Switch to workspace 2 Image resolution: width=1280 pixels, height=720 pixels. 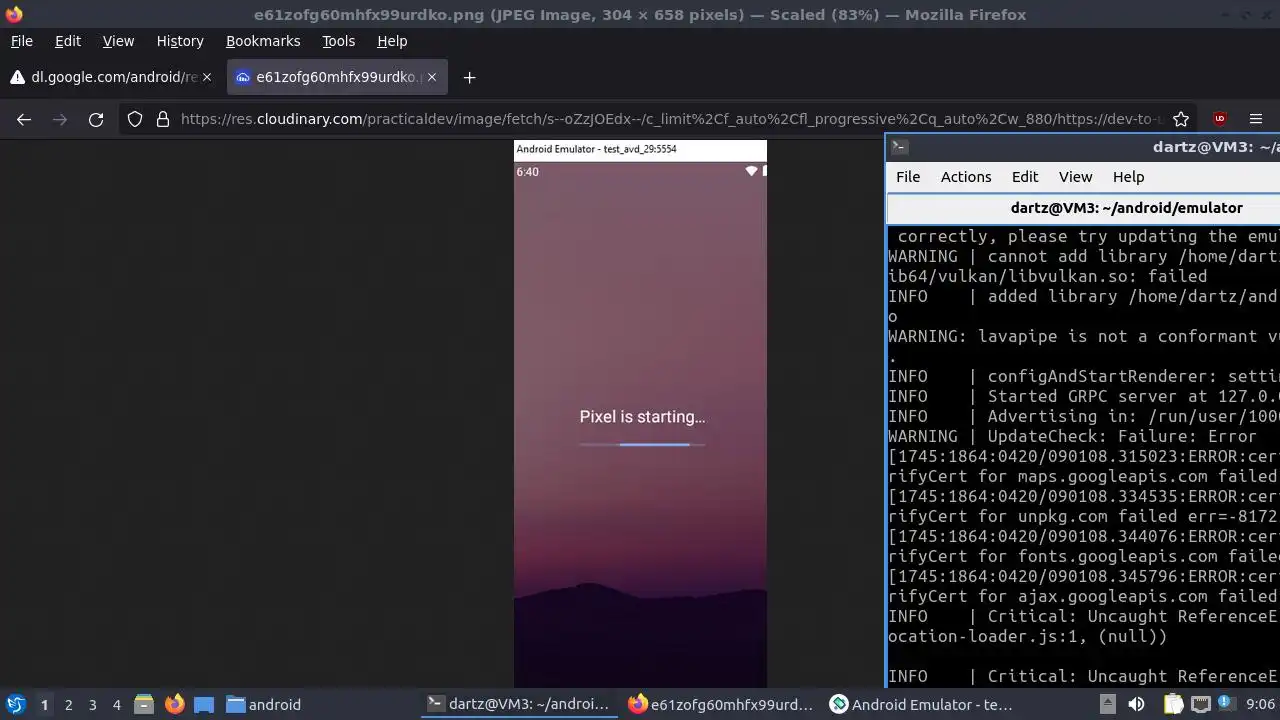[x=68, y=704]
